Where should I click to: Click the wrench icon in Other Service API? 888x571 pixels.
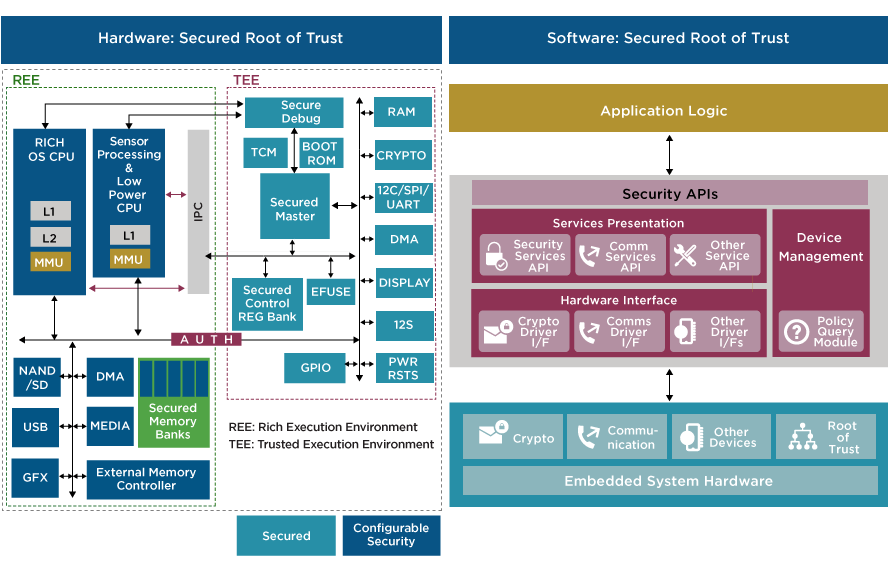click(x=685, y=256)
